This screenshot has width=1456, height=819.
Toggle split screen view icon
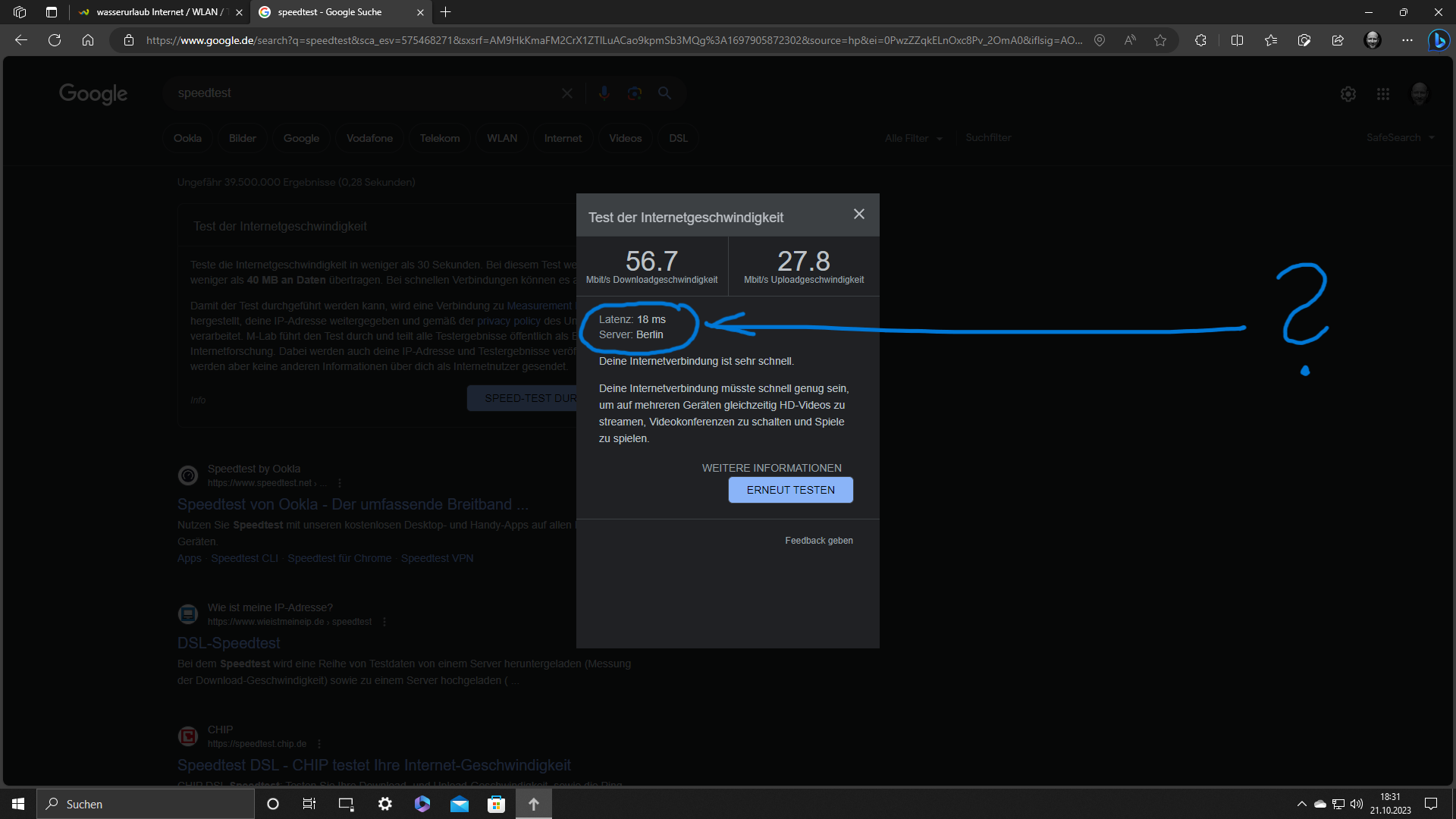1237,40
